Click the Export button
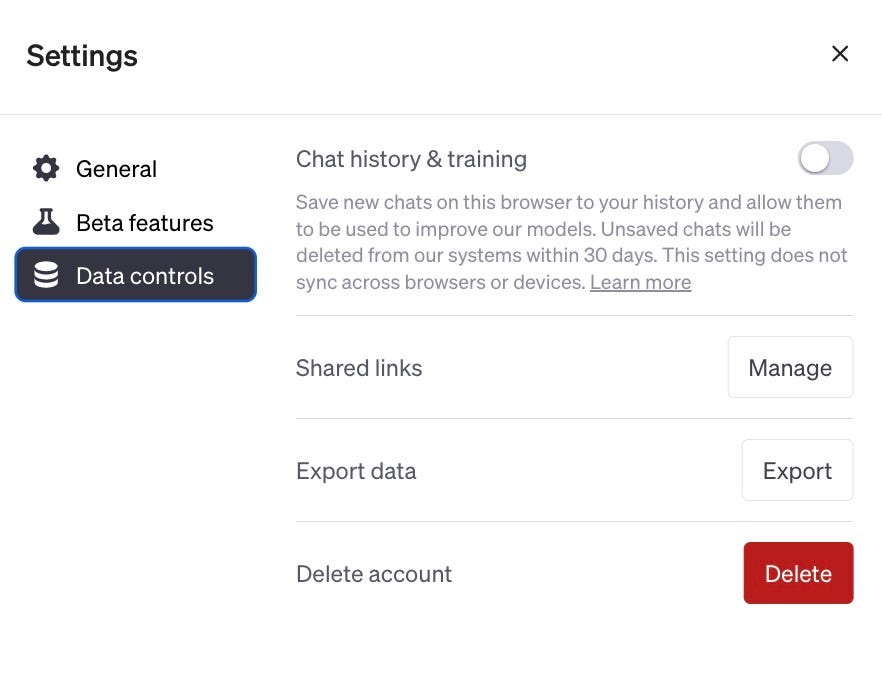 pyautogui.click(x=797, y=470)
